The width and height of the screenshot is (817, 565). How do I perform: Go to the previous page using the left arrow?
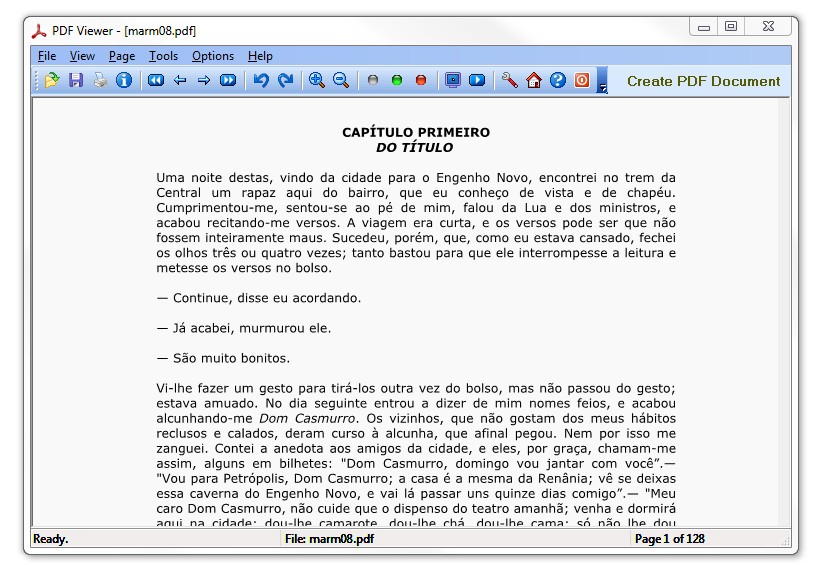click(180, 80)
